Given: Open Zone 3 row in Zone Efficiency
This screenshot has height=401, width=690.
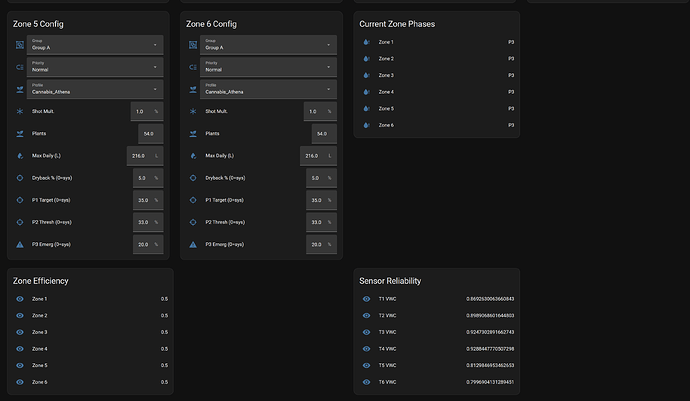Looking at the screenshot, I should (x=90, y=332).
